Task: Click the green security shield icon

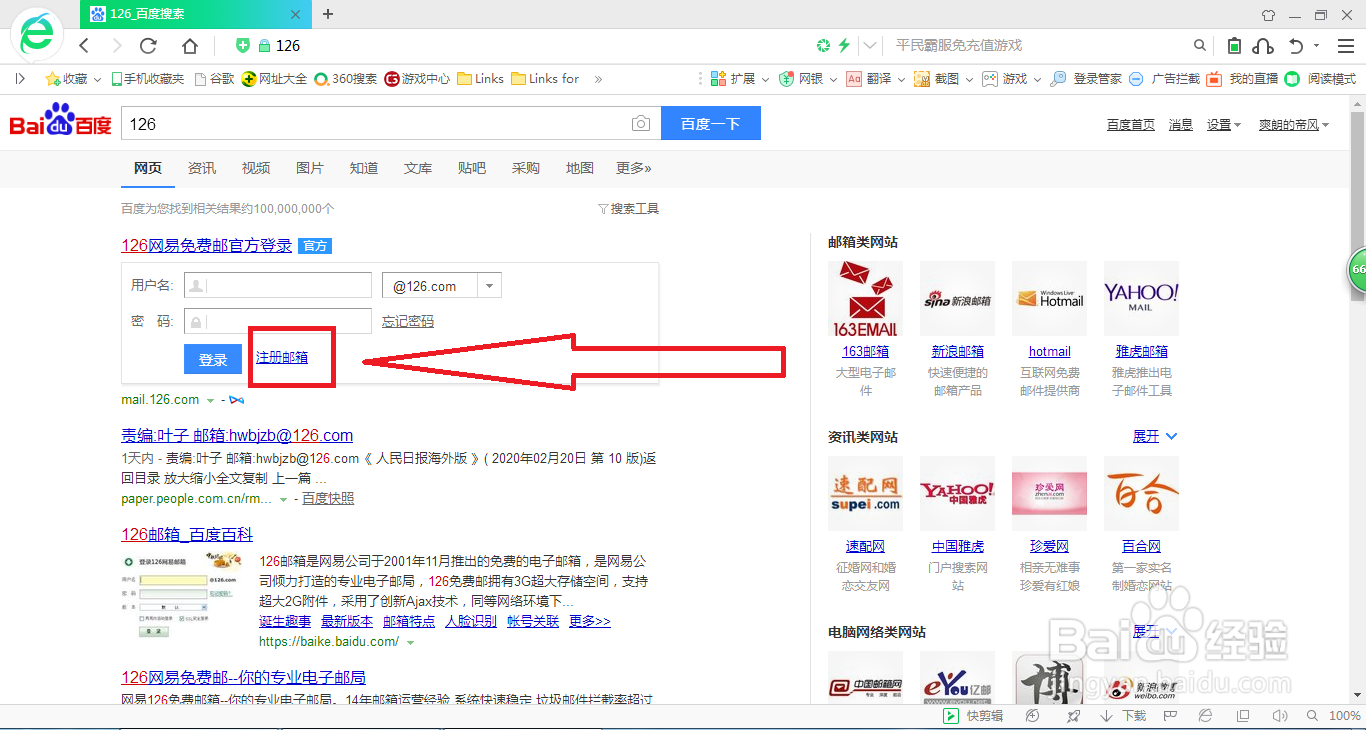Action: point(242,46)
